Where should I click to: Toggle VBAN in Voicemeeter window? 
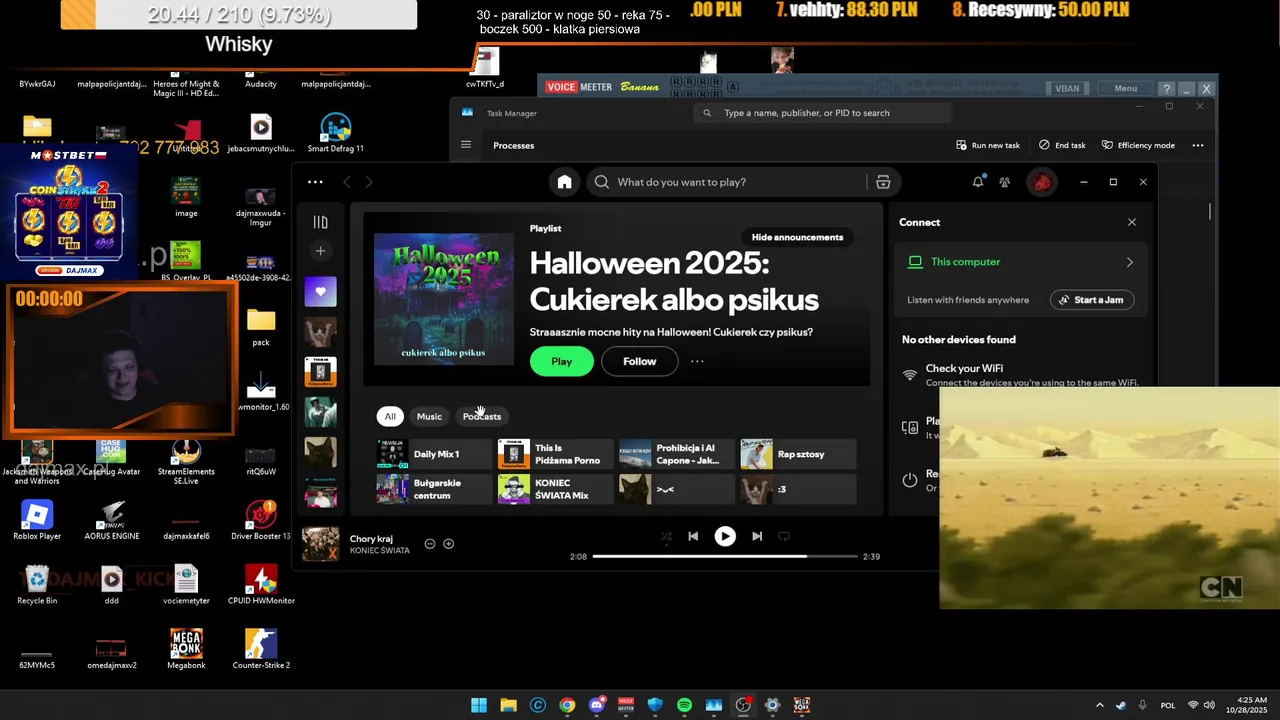(x=1067, y=88)
